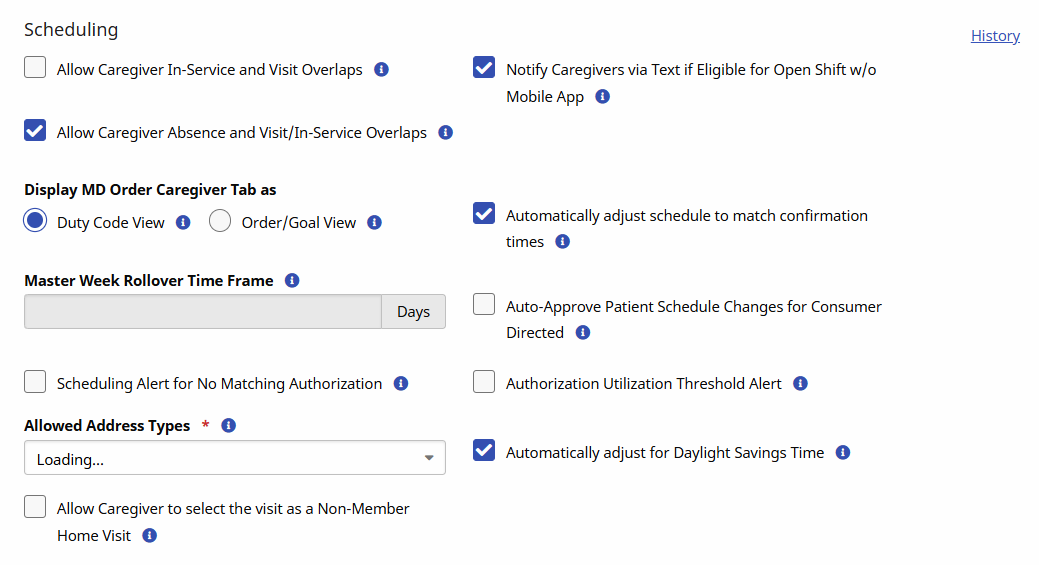The width and height of the screenshot is (1039, 565).
Task: Click Daylight Savings Time info icon
Action: tap(843, 453)
